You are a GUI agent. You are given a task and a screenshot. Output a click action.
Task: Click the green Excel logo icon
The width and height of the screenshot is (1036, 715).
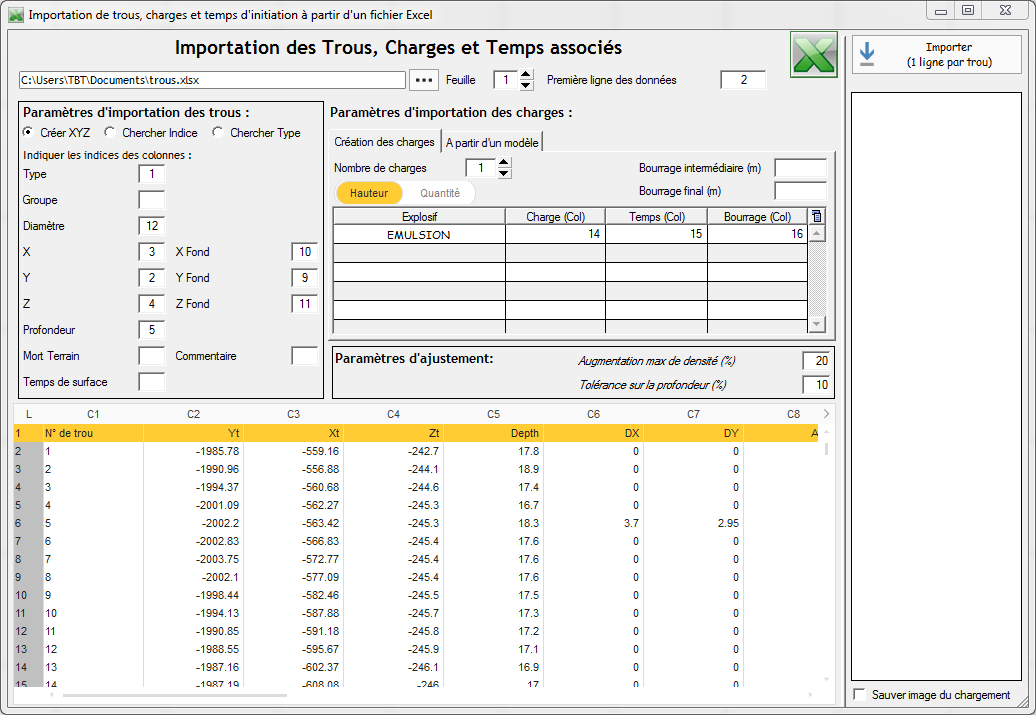pyautogui.click(x=813, y=55)
